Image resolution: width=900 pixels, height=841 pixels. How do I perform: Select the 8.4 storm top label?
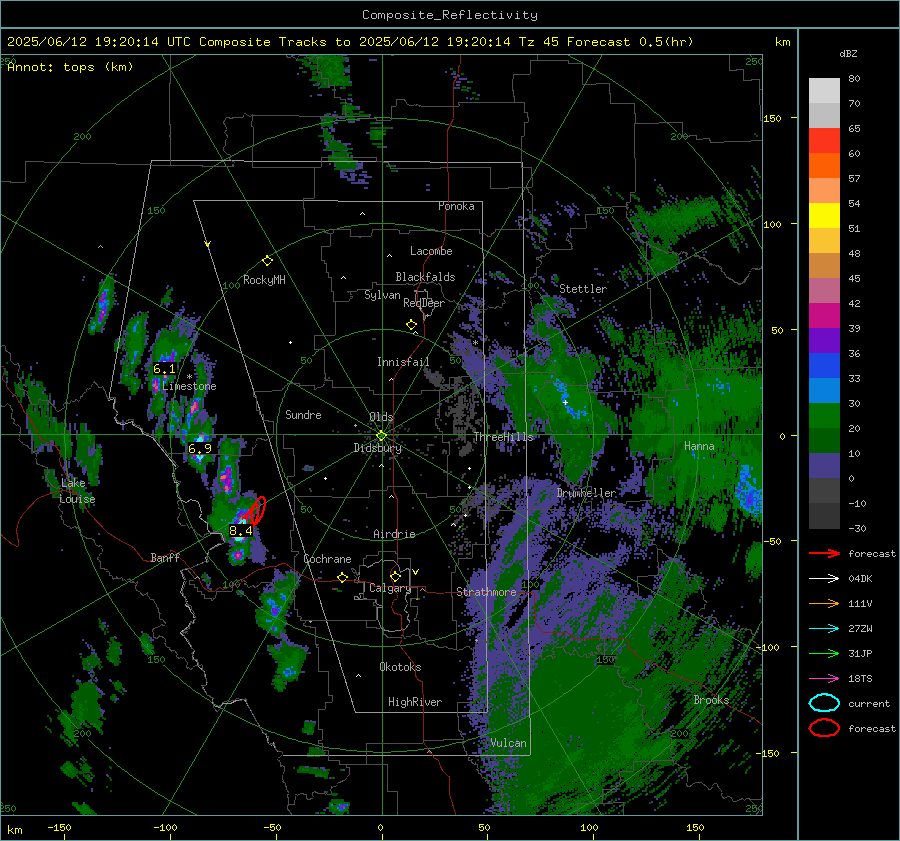(240, 530)
